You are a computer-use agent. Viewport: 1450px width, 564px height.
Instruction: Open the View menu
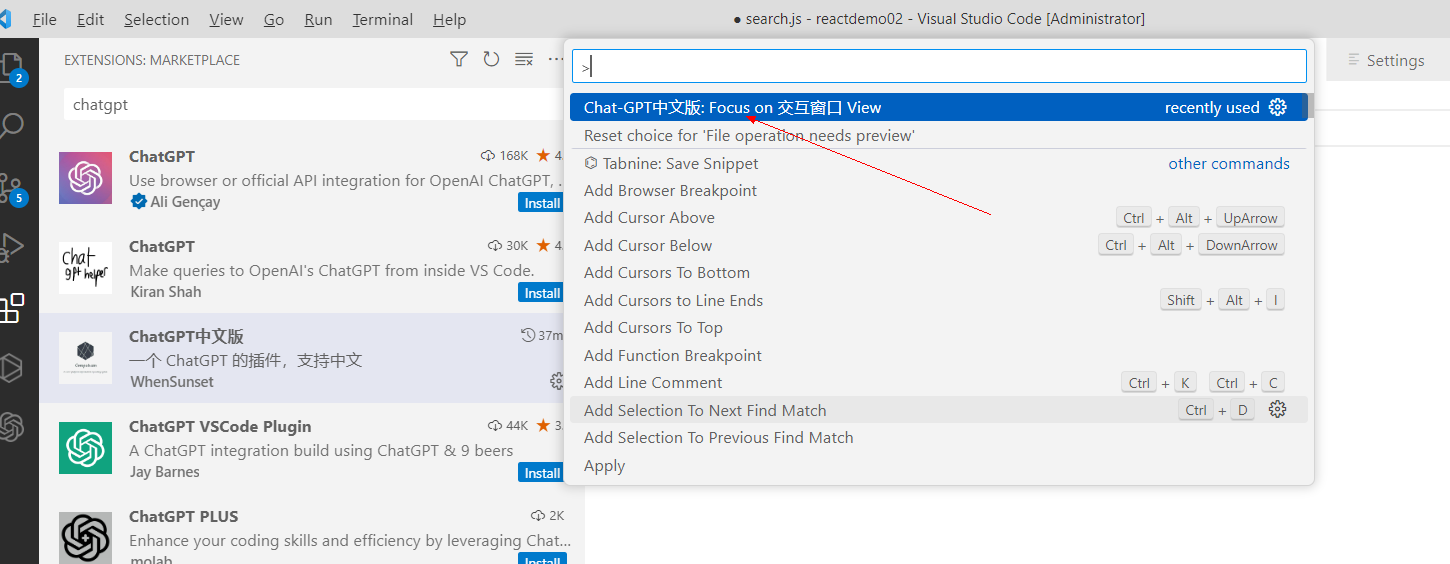pos(226,19)
